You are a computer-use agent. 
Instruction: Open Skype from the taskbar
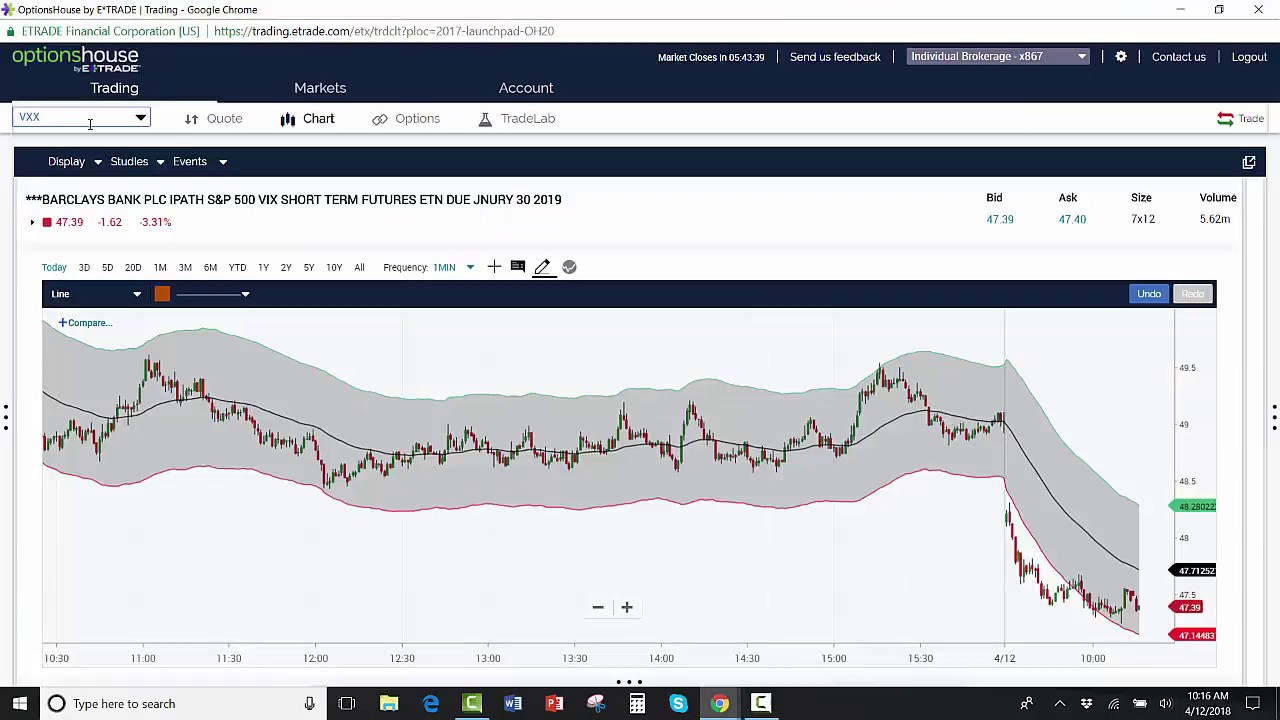click(x=678, y=704)
